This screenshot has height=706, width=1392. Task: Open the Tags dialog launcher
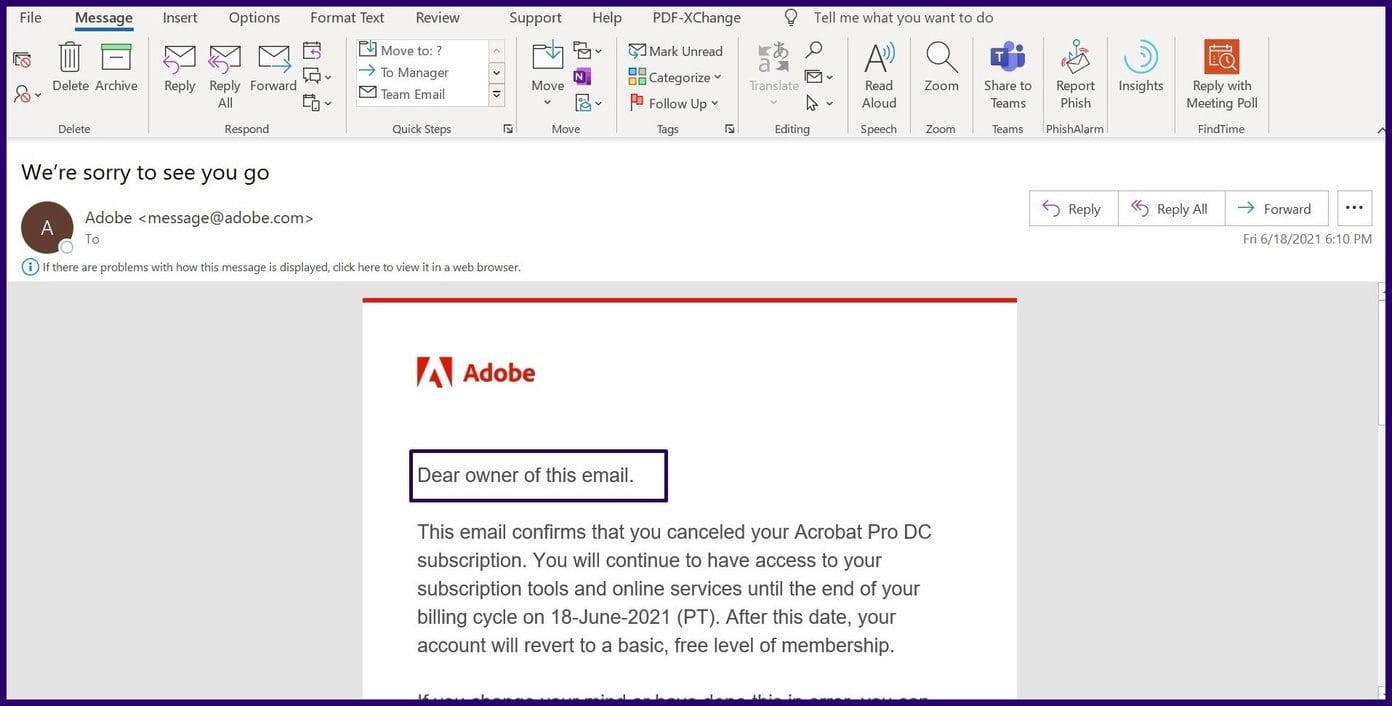point(729,129)
